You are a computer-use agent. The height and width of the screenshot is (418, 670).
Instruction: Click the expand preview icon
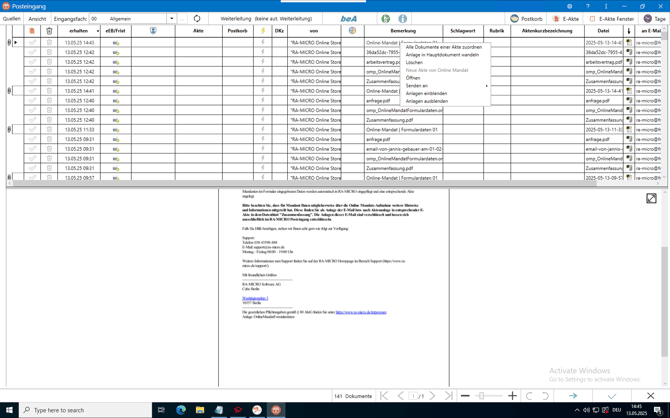[x=651, y=199]
